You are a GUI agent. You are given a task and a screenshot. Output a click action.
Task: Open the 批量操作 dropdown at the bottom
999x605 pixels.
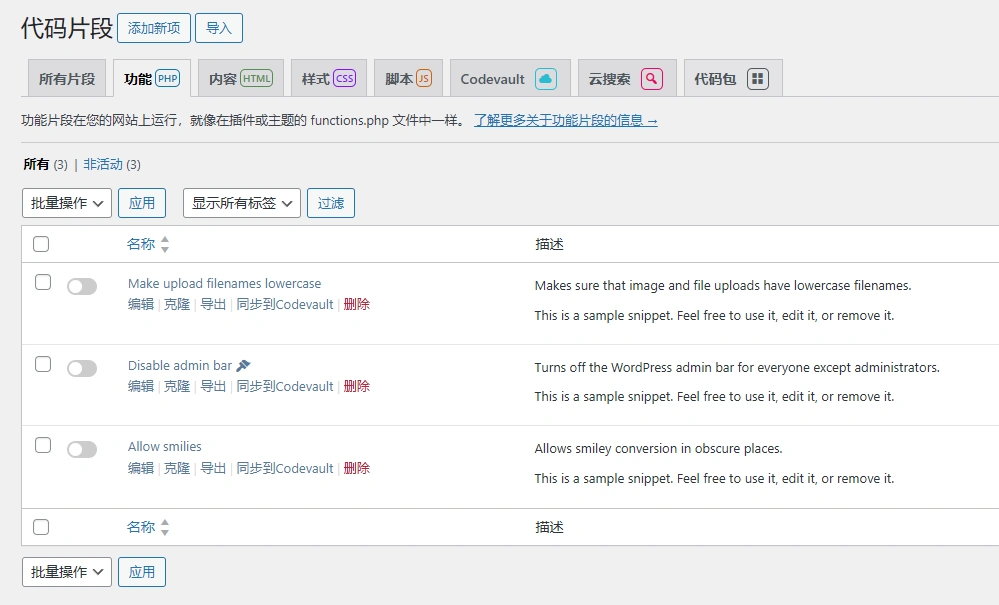(66, 572)
